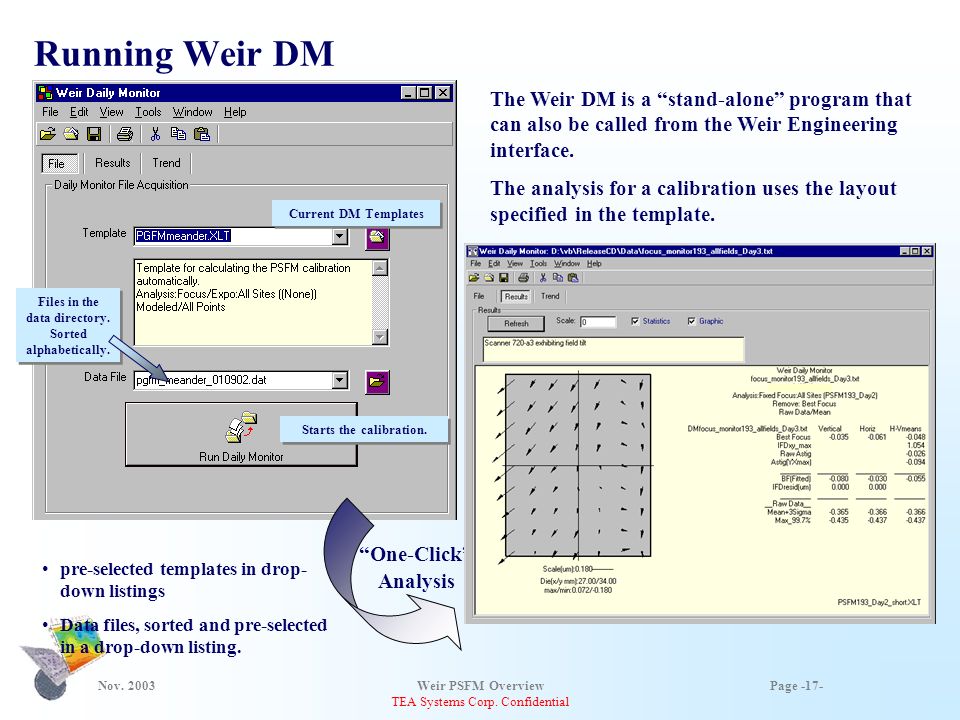
Task: Select the File tab in results window
Action: (479, 296)
